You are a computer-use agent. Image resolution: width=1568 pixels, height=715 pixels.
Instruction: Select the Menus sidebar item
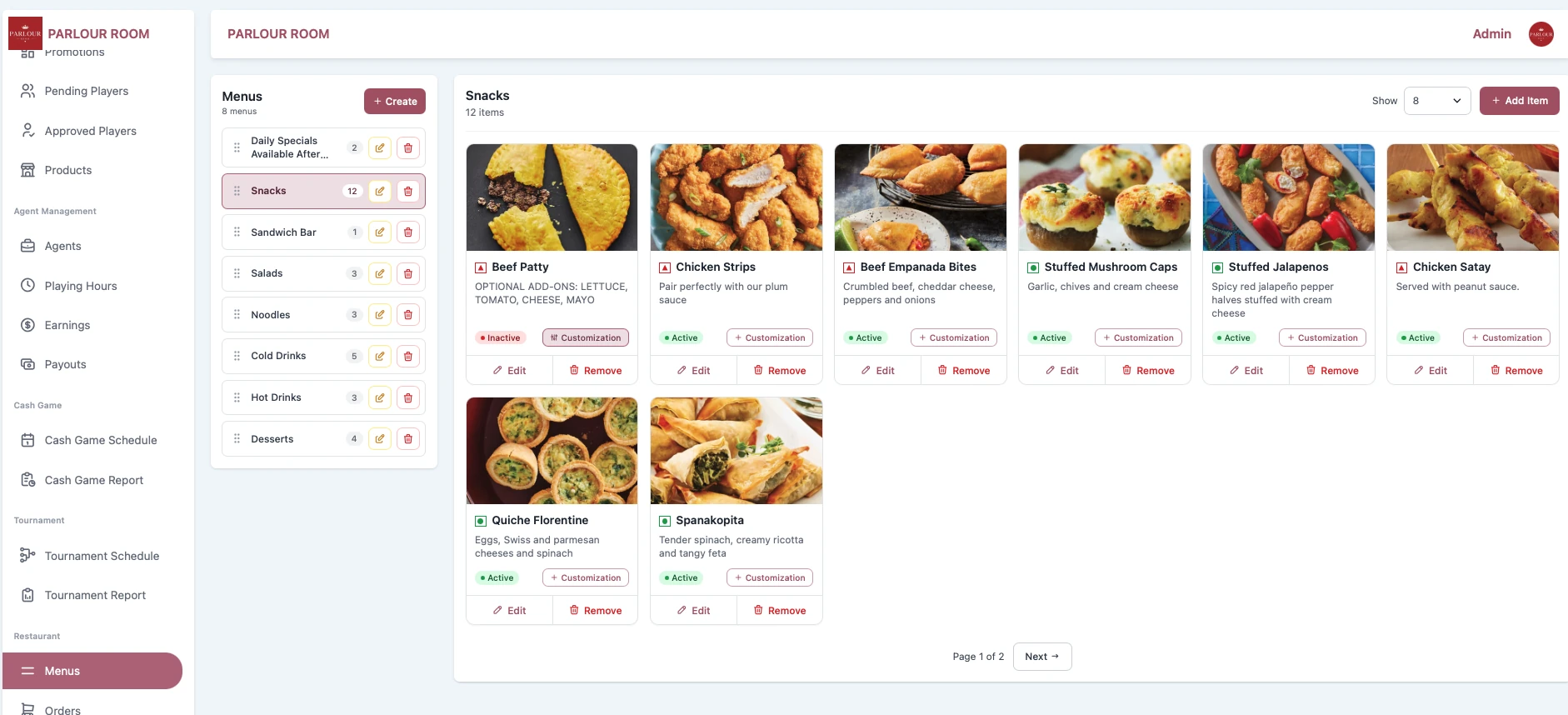point(92,671)
